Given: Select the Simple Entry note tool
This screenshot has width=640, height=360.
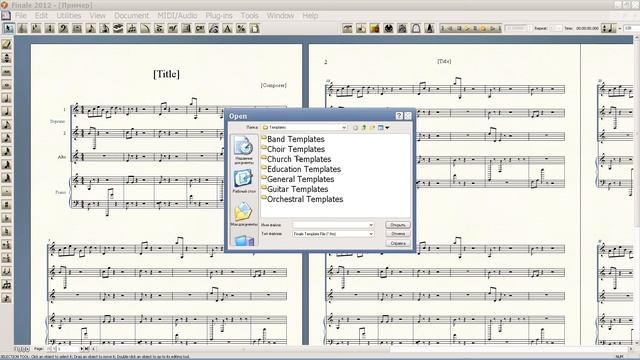Looking at the screenshot, I should pyautogui.click(x=91, y=29).
